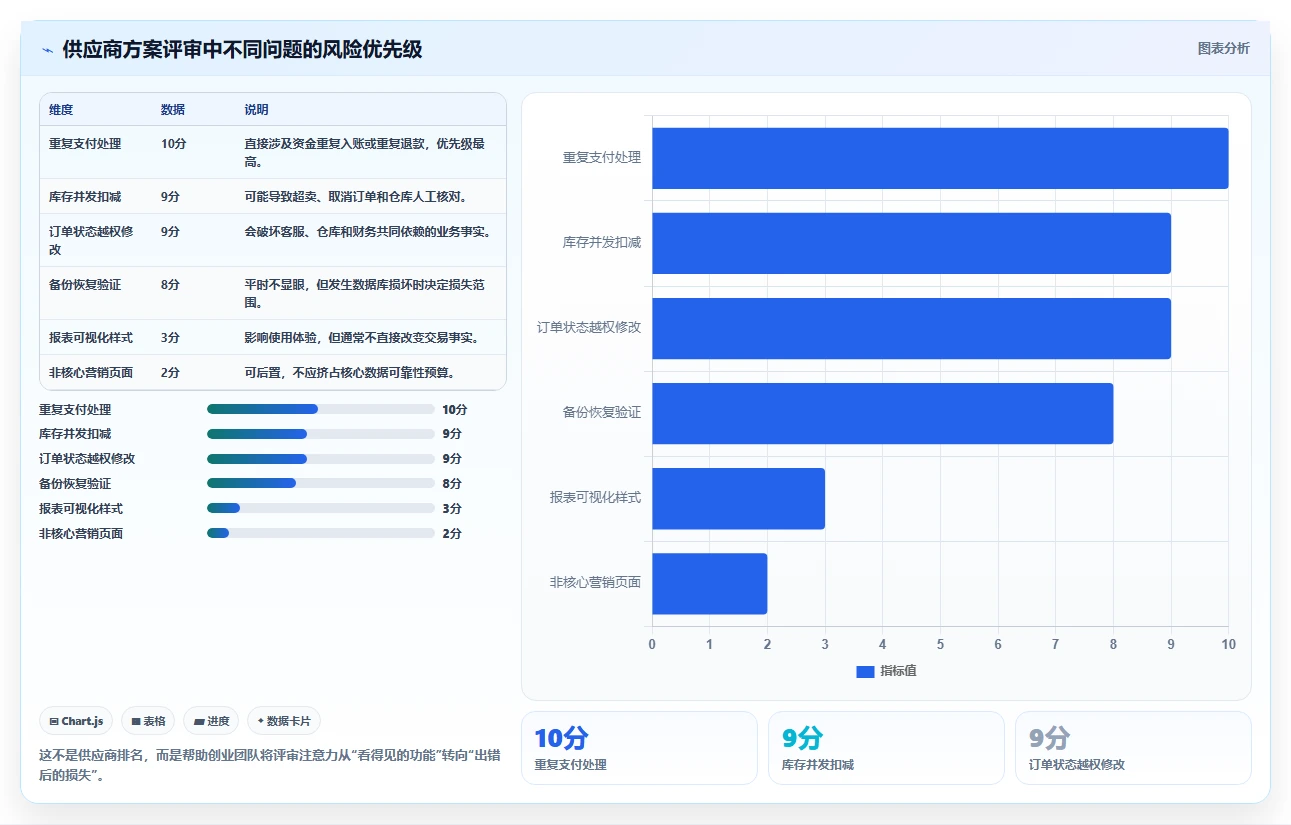This screenshot has width=1291, height=825.
Task: Click the 备份恢复验证 progress bar
Action: click(320, 483)
